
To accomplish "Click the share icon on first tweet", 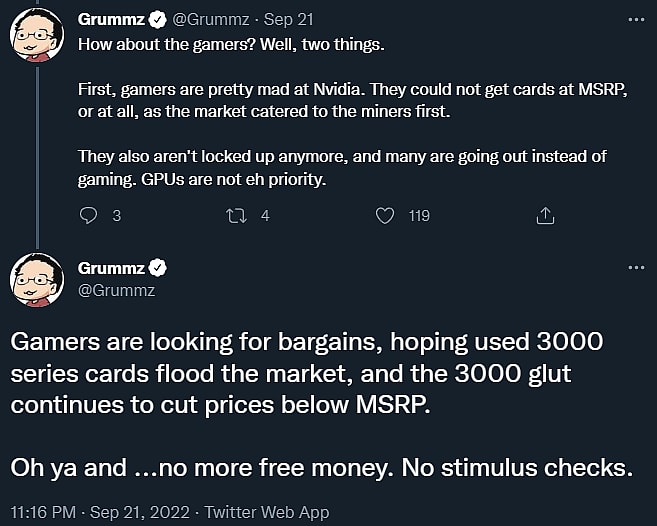I will 545,215.
